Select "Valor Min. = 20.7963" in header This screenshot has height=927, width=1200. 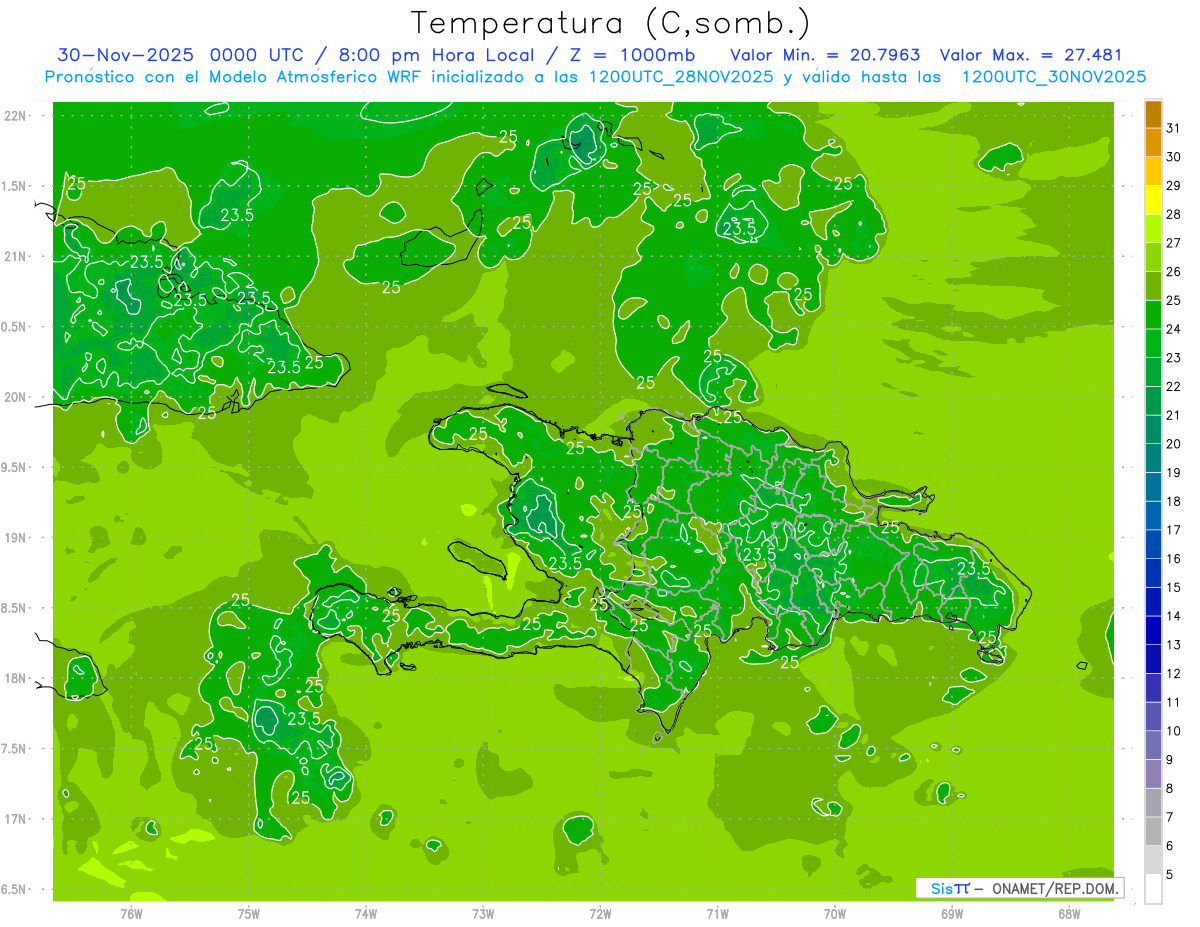click(x=825, y=54)
